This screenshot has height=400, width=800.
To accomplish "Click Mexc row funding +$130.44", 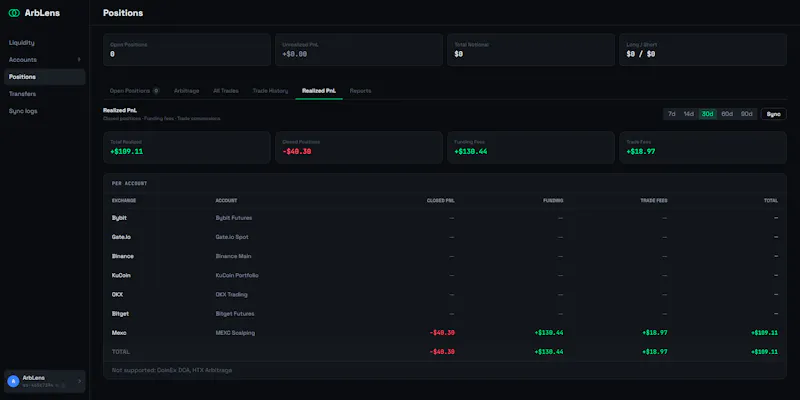I will pyautogui.click(x=549, y=333).
